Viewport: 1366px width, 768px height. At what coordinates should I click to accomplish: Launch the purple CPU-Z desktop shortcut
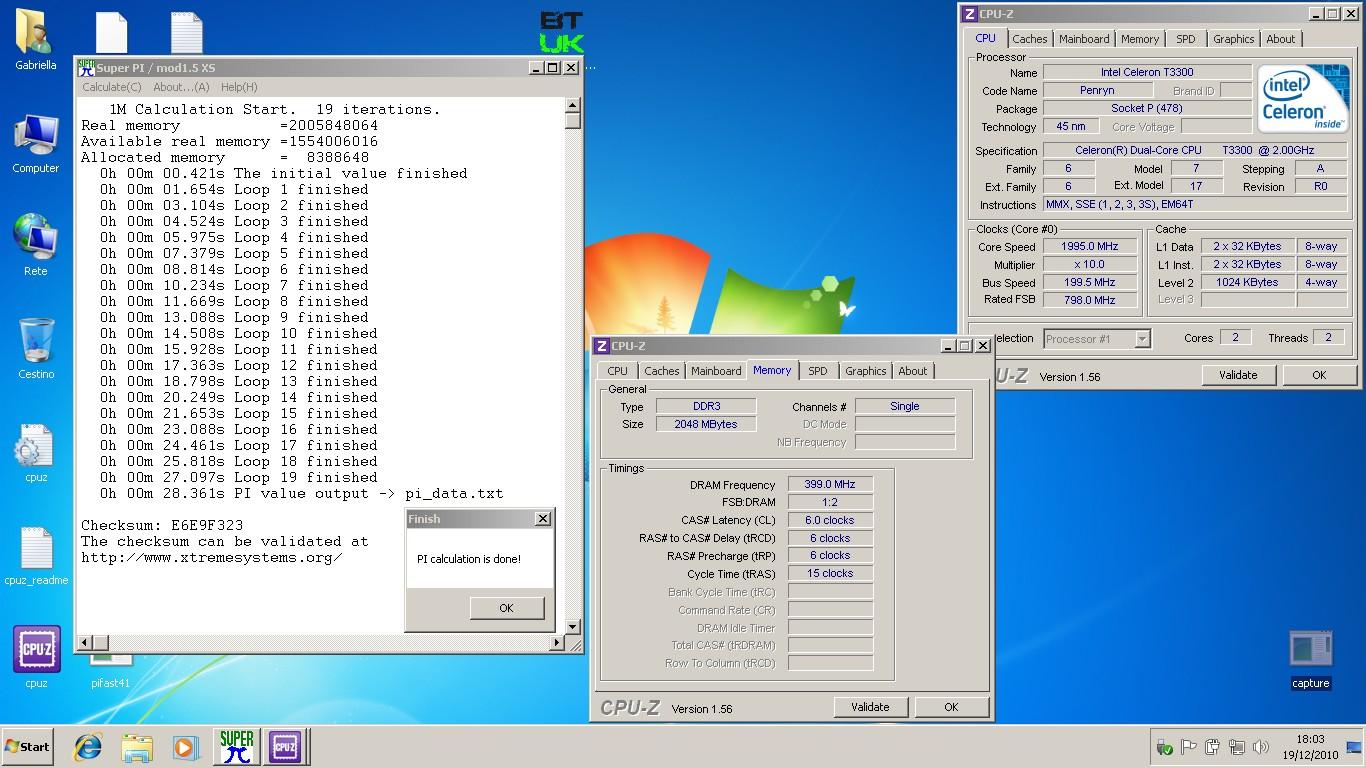tap(37, 650)
